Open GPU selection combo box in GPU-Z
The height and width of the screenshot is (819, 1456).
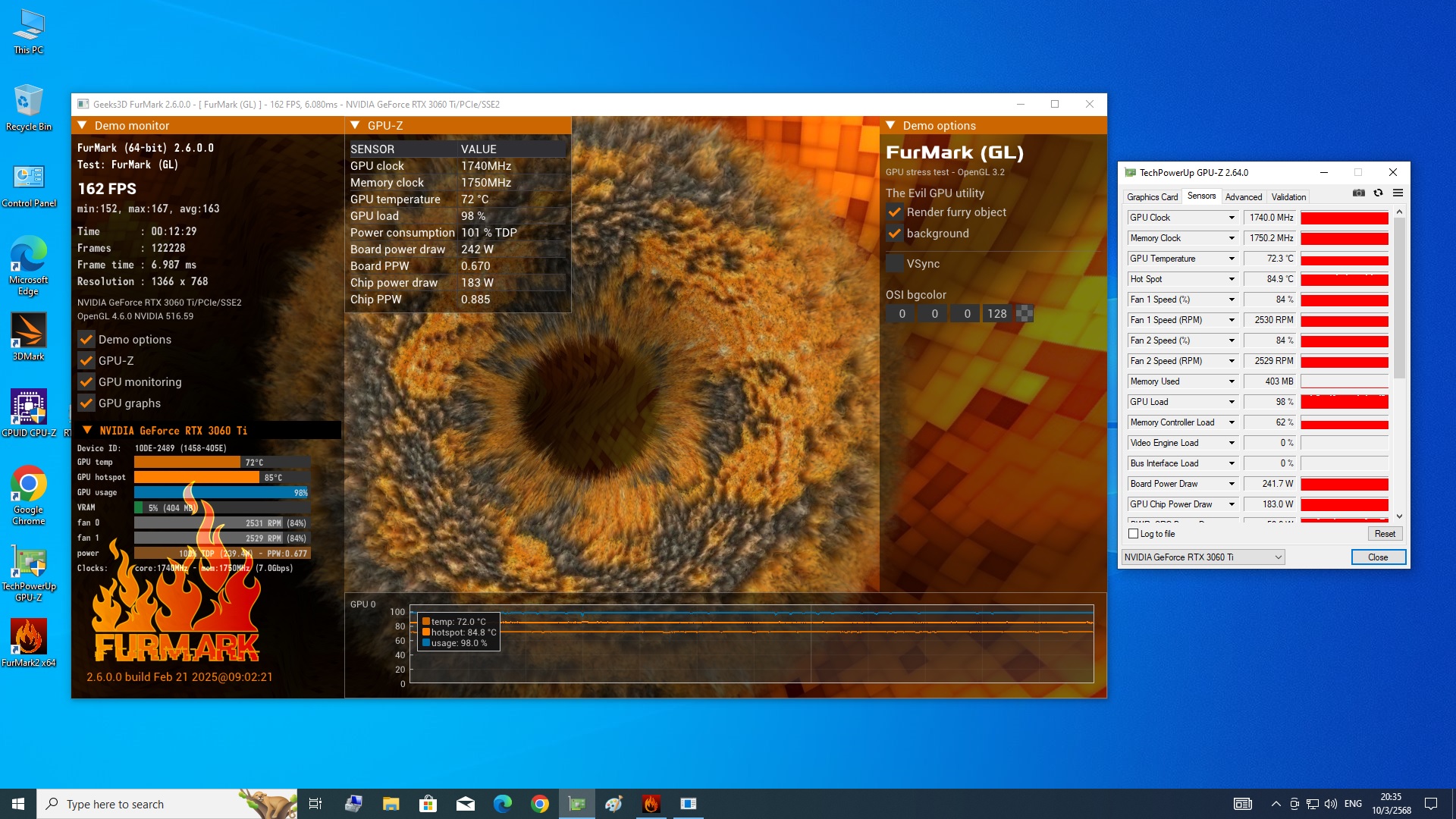coord(1203,557)
